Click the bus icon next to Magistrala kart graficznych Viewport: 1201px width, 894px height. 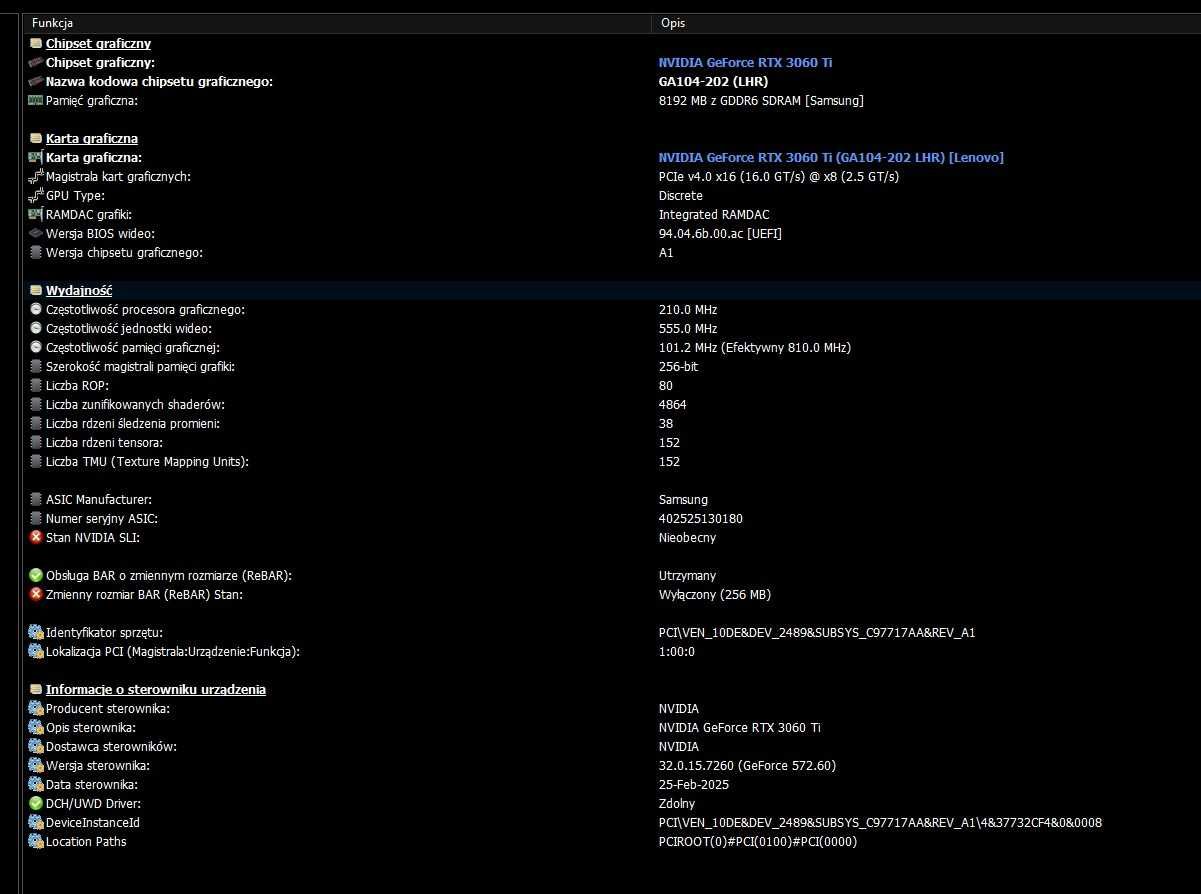point(36,176)
